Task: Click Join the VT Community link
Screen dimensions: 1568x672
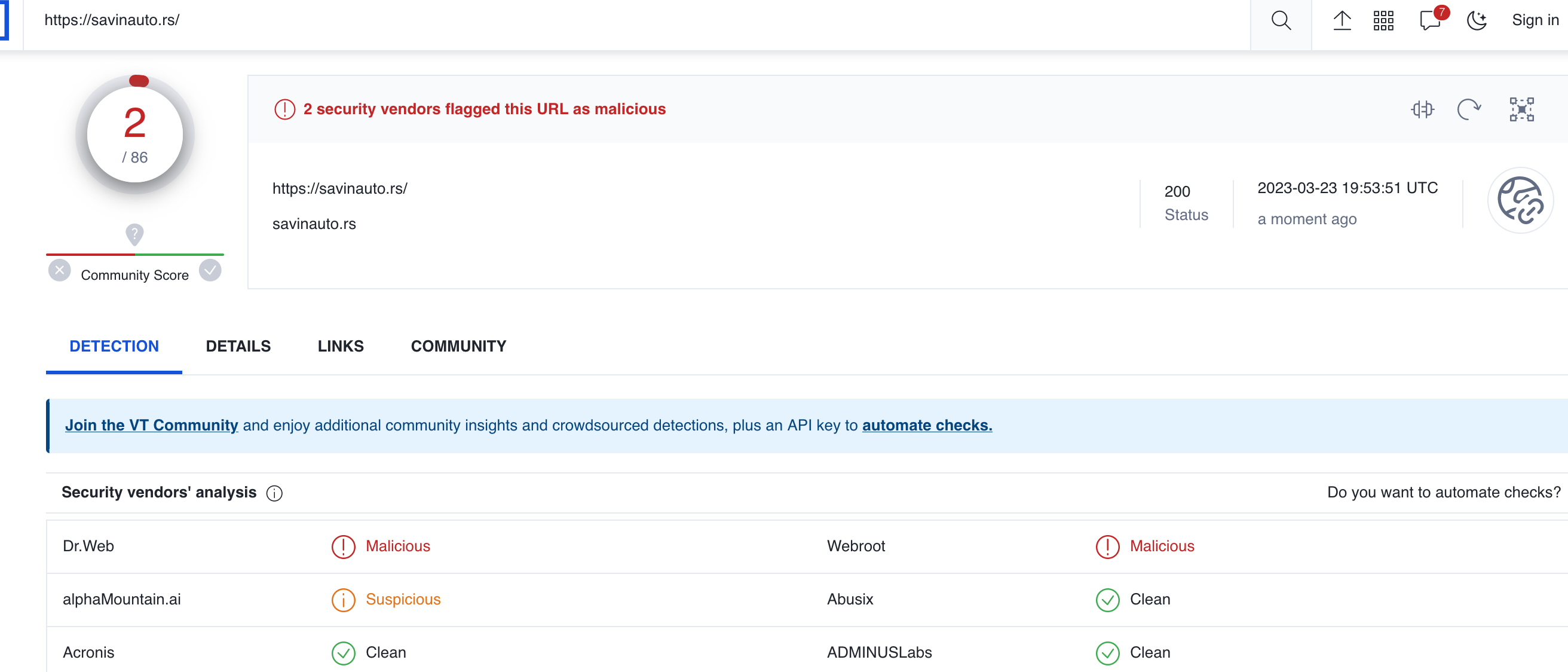Action: (x=152, y=424)
